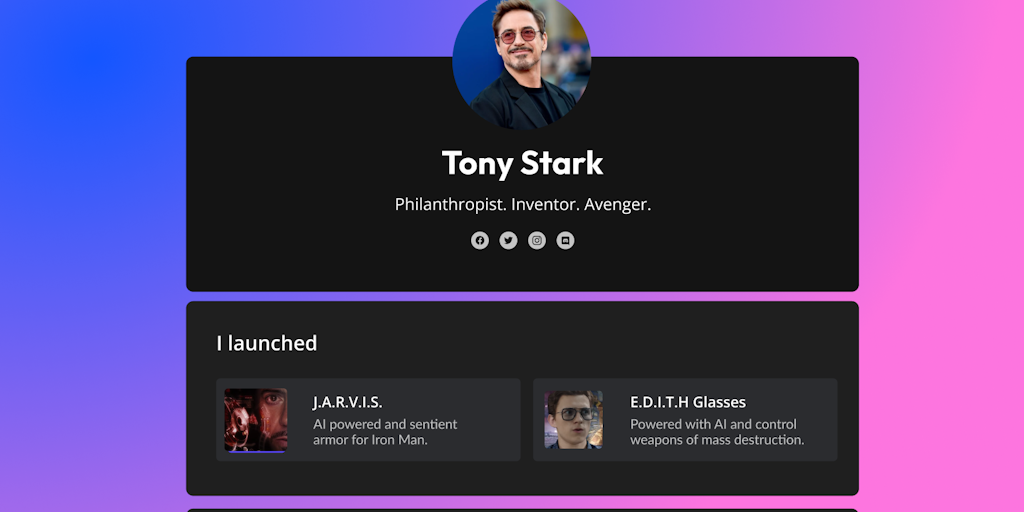Screen dimensions: 1024x512
Task: Click the "armor for Iron Man." text line
Action: tap(370, 440)
